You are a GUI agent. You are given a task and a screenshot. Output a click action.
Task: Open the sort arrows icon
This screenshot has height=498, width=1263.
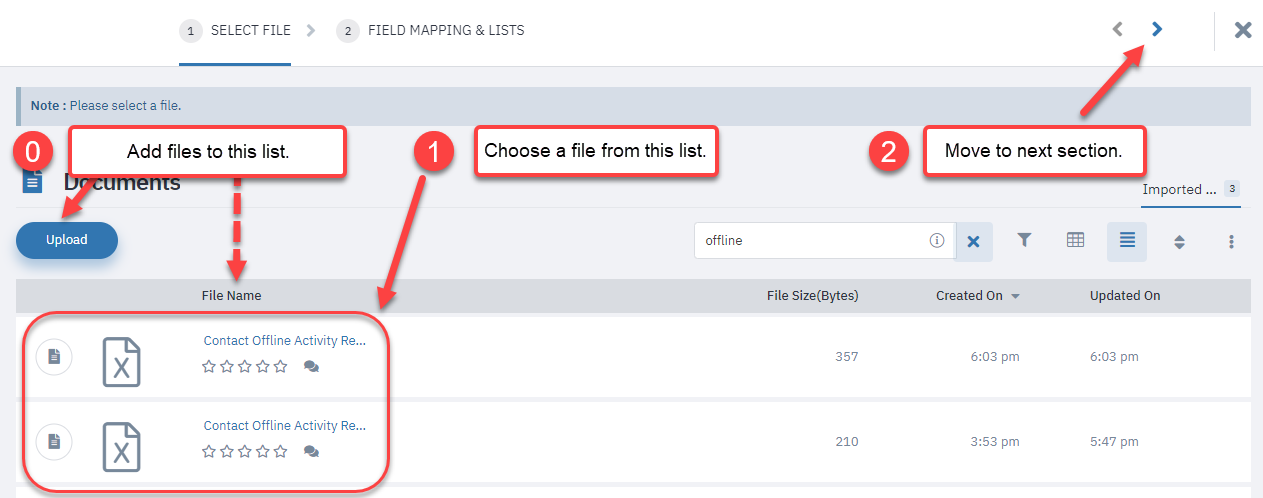coord(1179,241)
